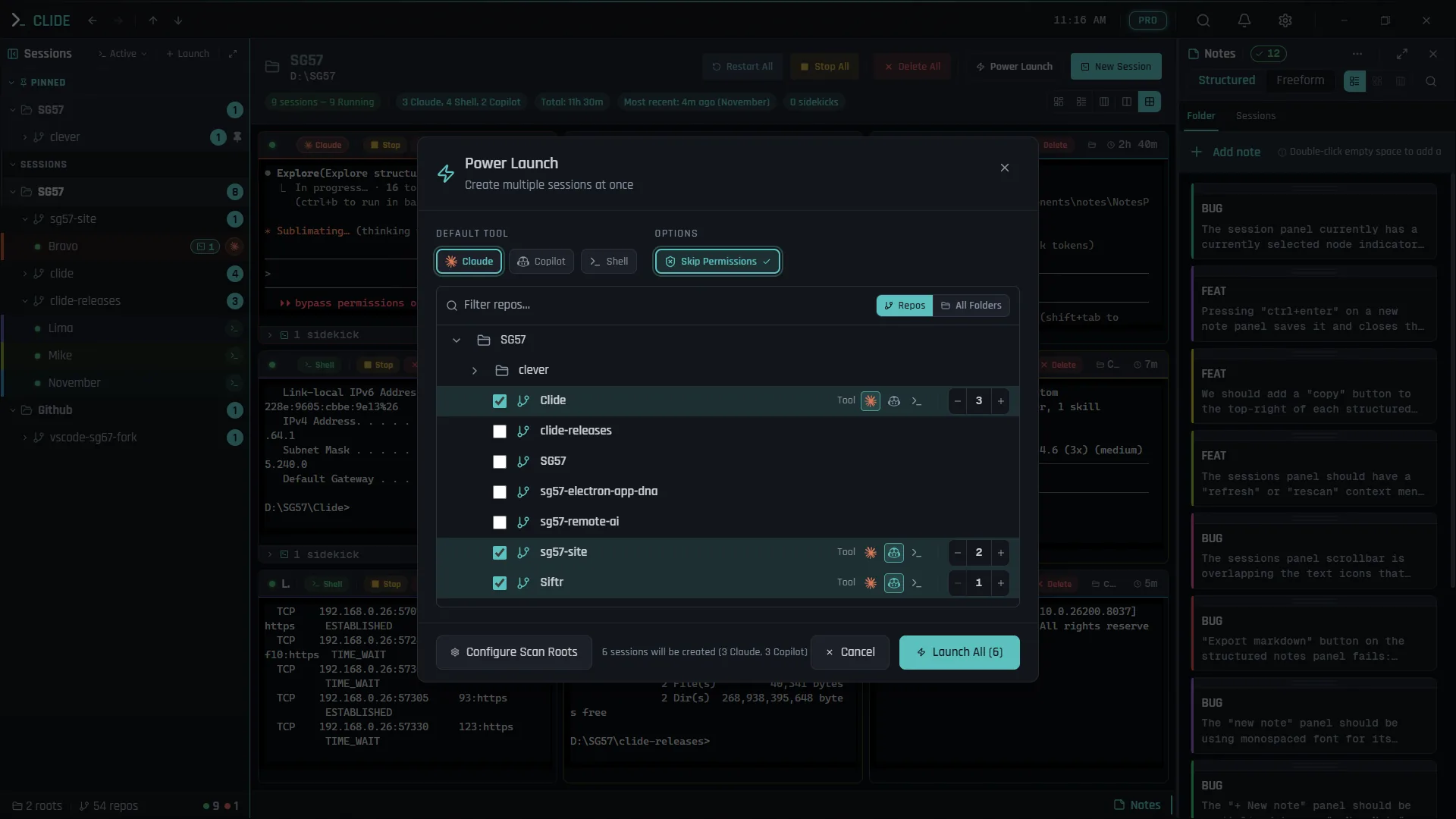Collapse sg57-site node in sessions tree
The width and height of the screenshot is (1456, 819).
(x=25, y=219)
